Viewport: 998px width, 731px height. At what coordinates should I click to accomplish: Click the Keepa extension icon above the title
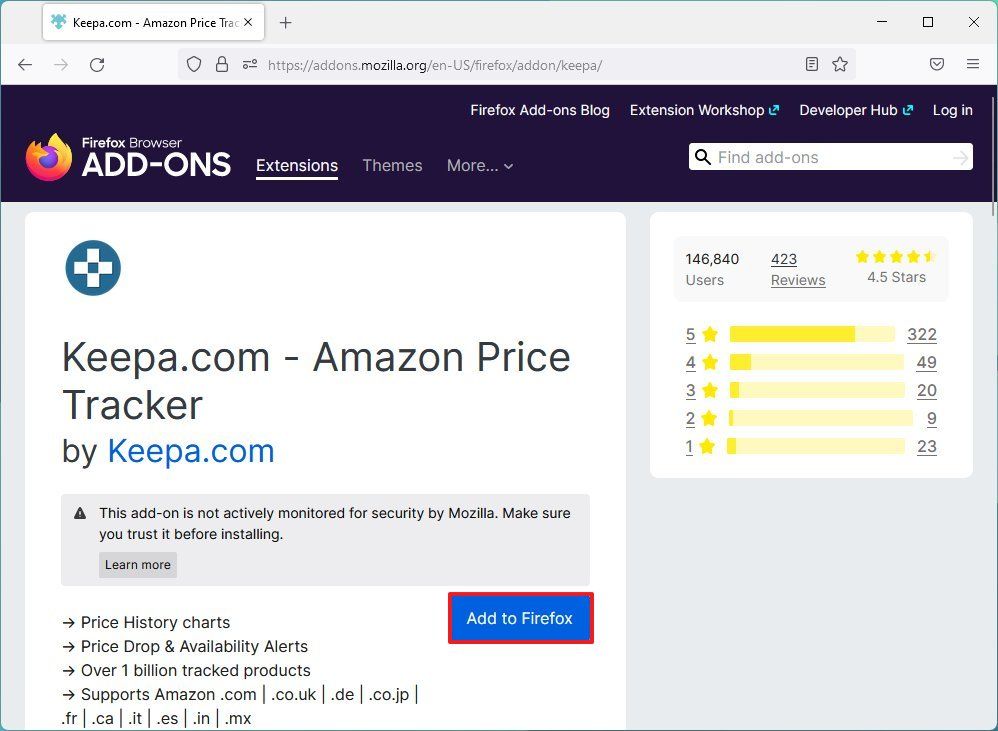click(x=93, y=268)
